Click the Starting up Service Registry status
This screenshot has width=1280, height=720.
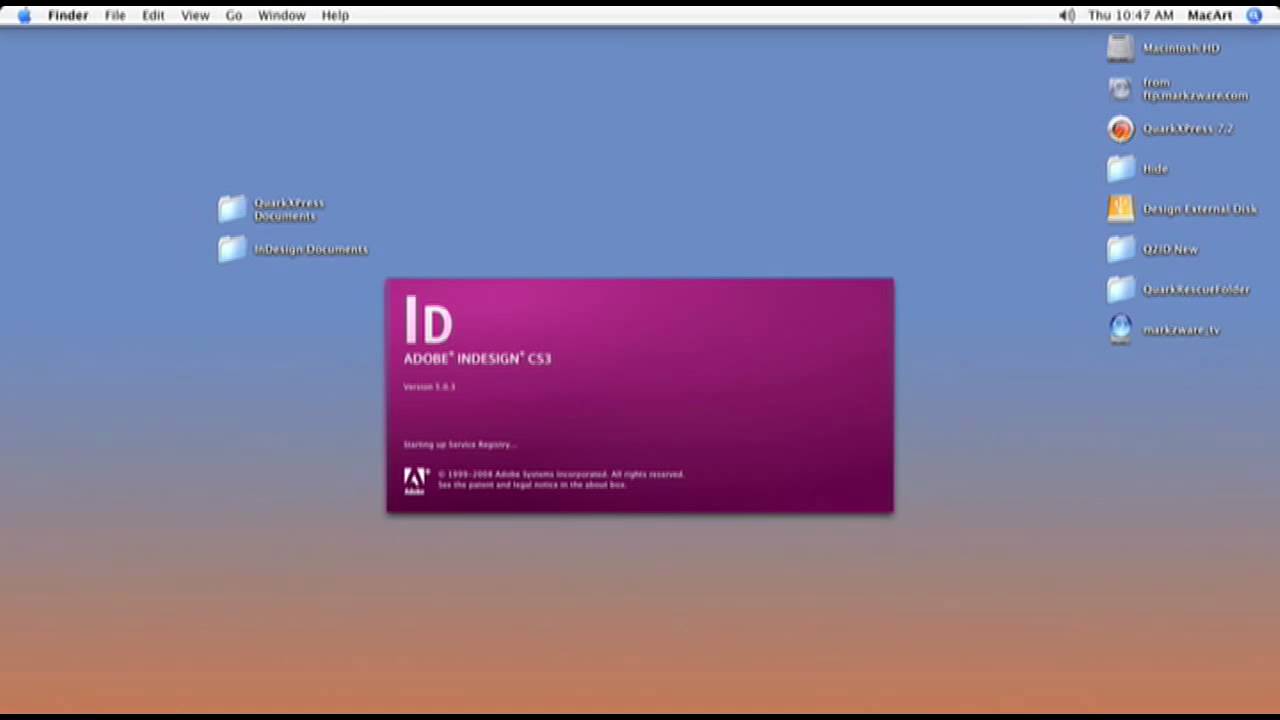click(460, 444)
